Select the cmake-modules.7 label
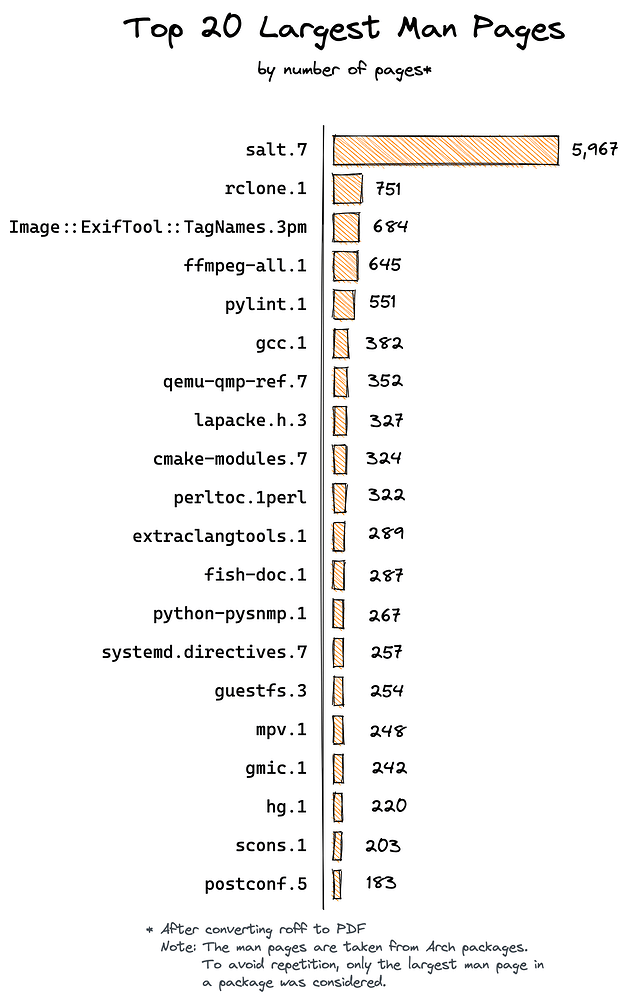This screenshot has width=627, height=1000. [230, 459]
